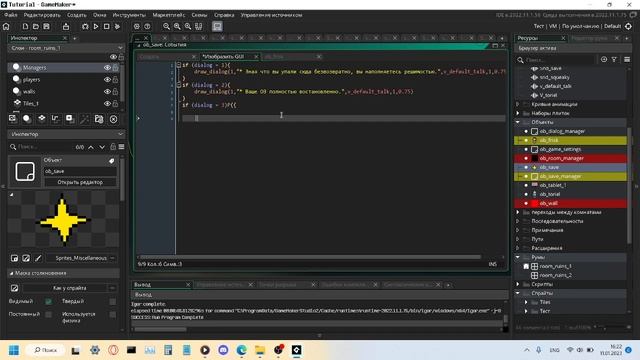This screenshot has width=640, height=360.
Task: Toggle visibility of walls layer
Action: coord(107,91)
